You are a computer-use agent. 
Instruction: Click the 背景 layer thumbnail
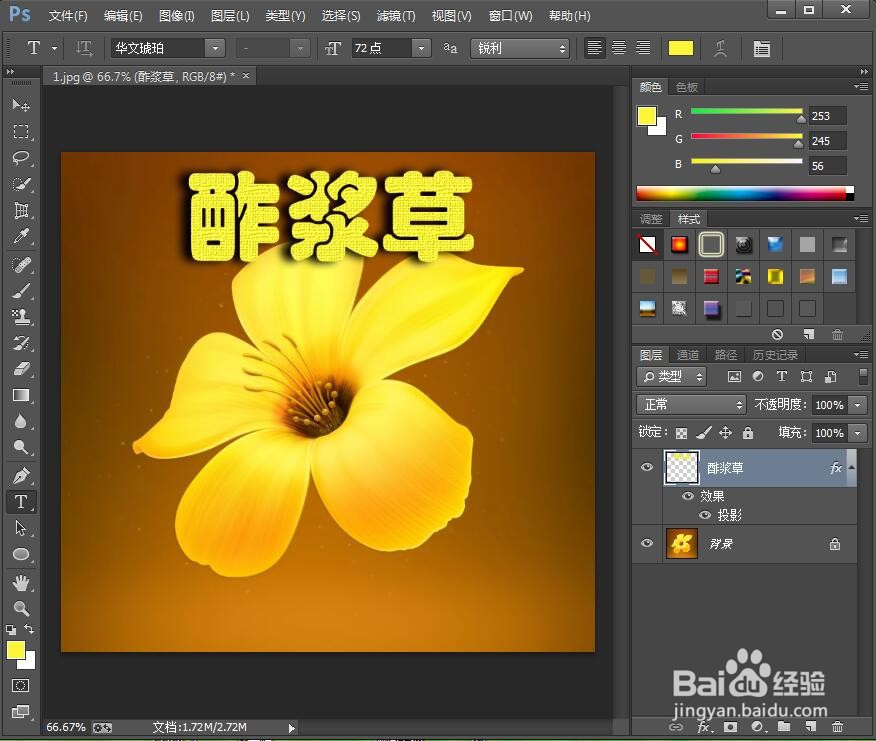[x=681, y=543]
